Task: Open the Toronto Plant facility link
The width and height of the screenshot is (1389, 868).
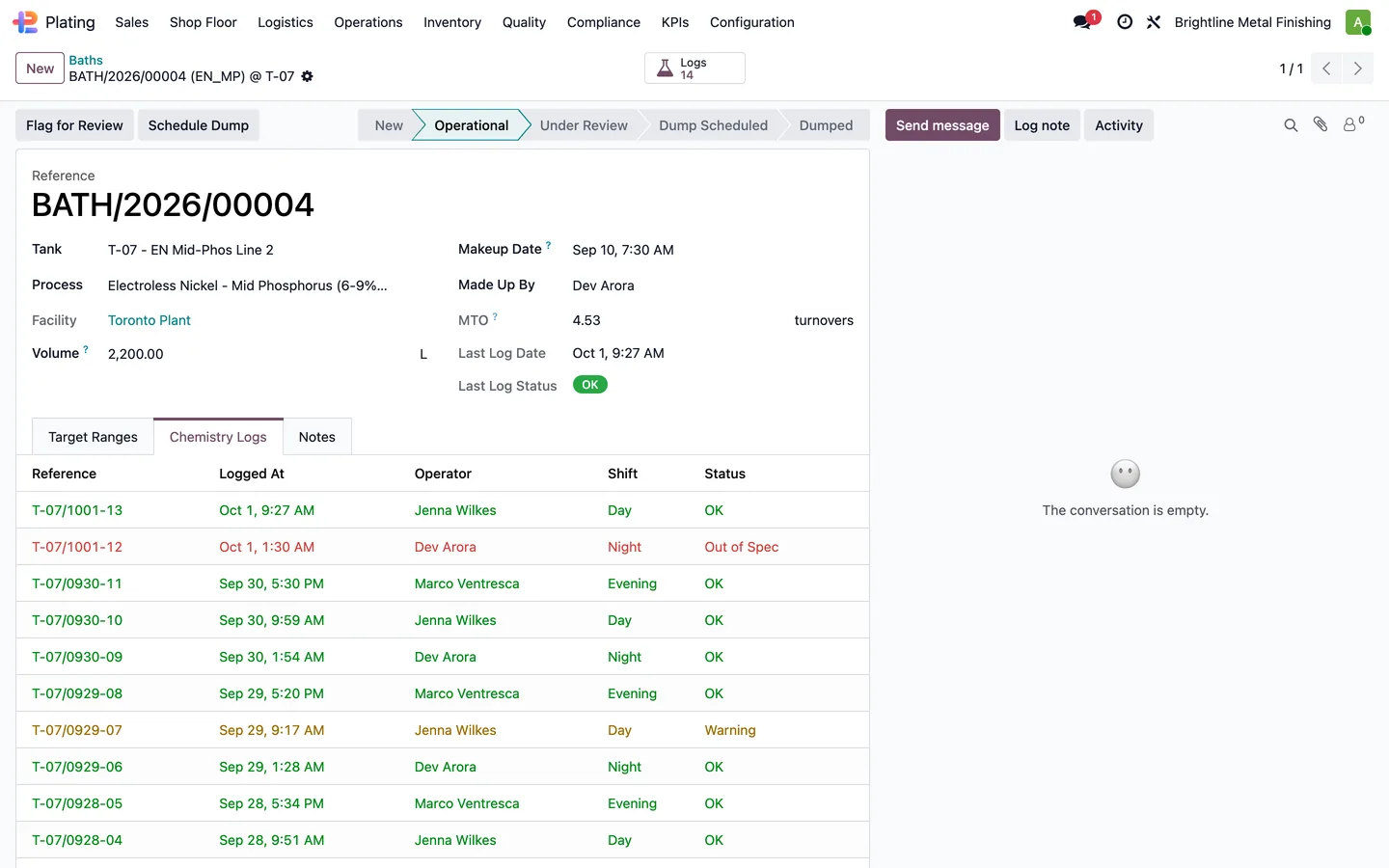Action: pos(150,320)
